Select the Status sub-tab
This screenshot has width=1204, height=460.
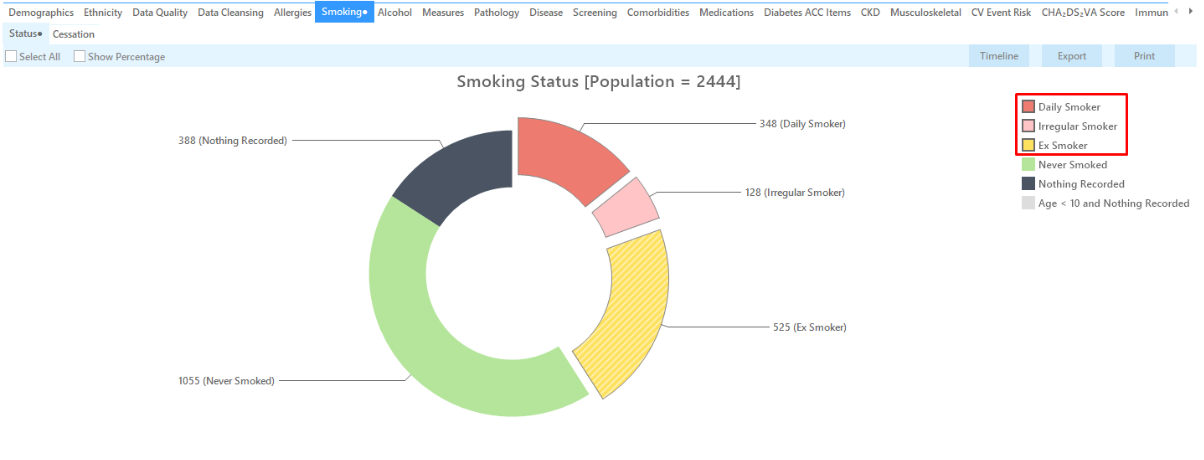[x=25, y=34]
